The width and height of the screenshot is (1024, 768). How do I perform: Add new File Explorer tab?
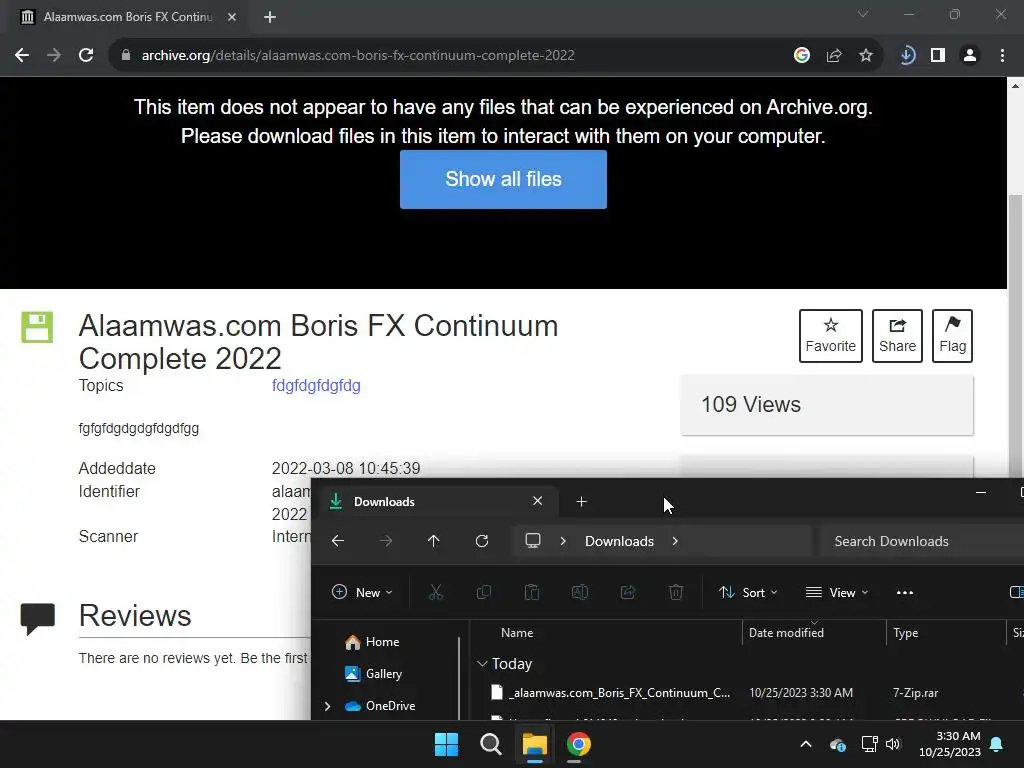pos(581,502)
